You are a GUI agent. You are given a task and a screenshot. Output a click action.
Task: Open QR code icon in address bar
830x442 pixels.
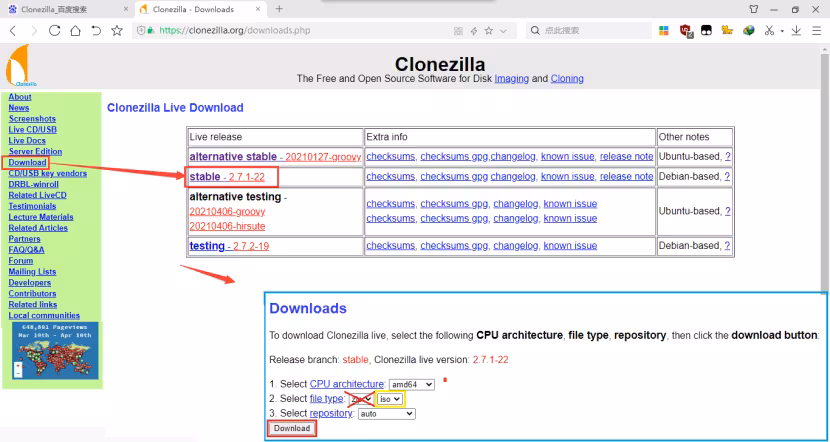click(x=458, y=31)
